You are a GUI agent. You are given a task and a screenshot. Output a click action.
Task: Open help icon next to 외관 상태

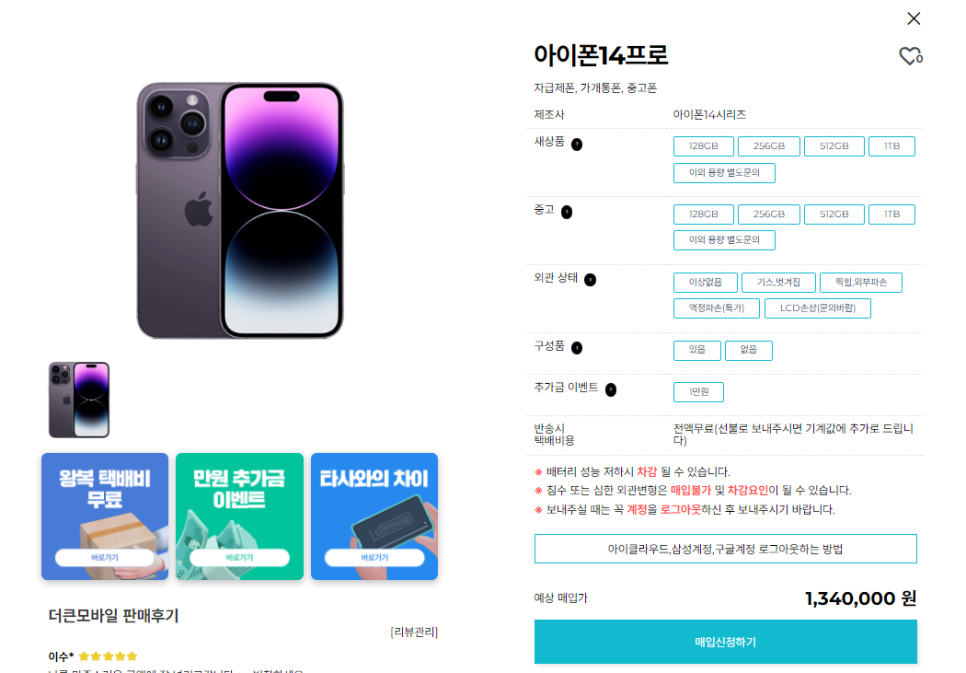tap(590, 280)
